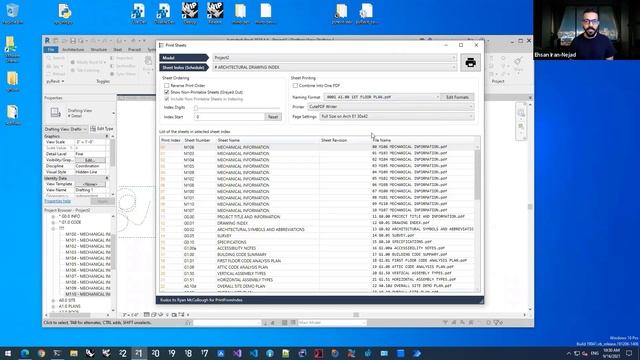This screenshot has height=360, width=640.
Task: Open the Architecture ribbon tab in Revit
Action: tap(73, 49)
